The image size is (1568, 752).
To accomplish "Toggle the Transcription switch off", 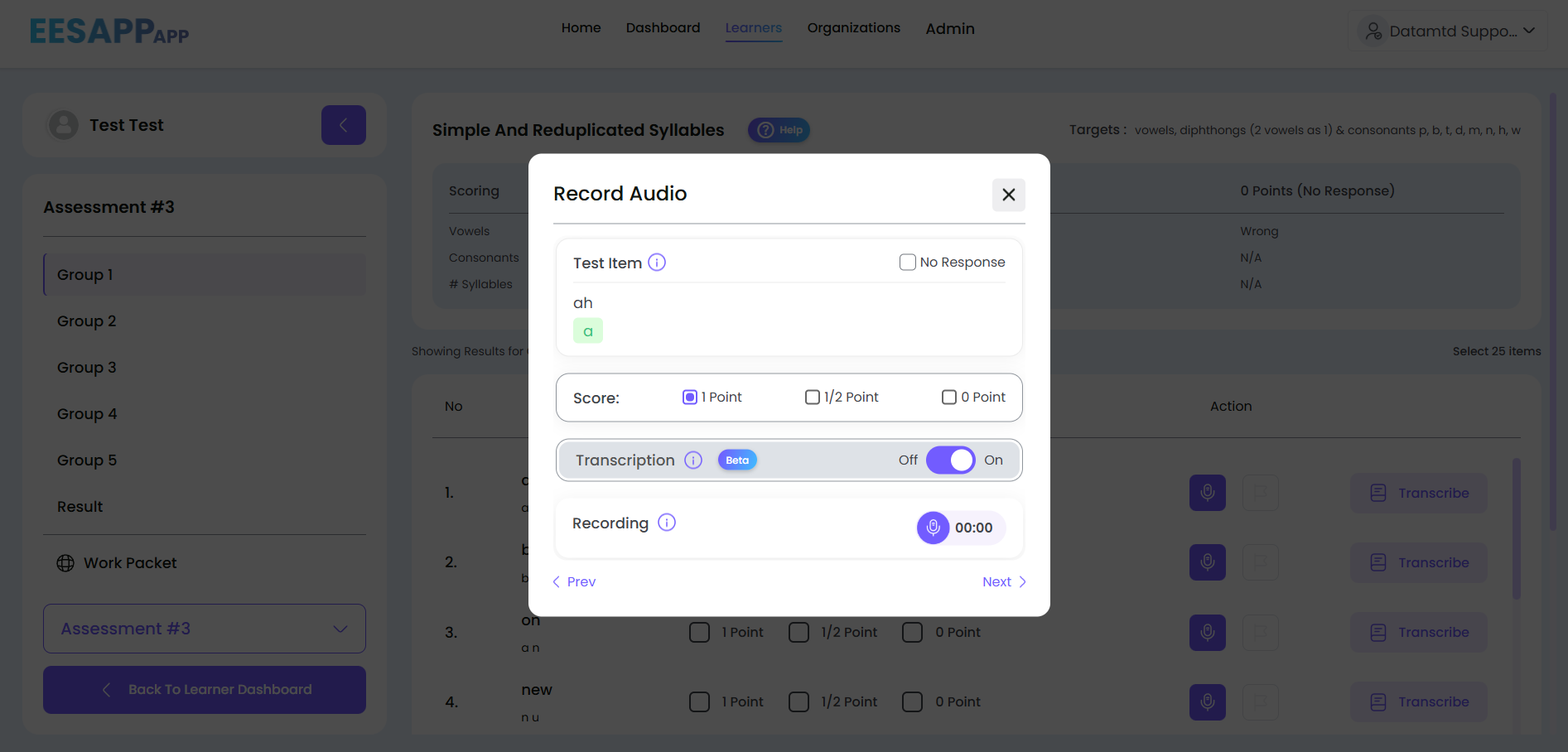I will point(950,460).
